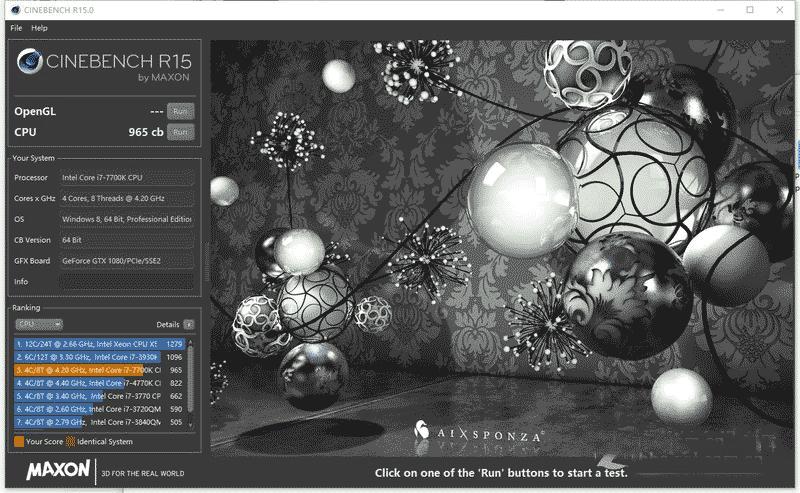The height and width of the screenshot is (493, 800).
Task: Open the CPU ranking type dropdown
Action: [x=39, y=324]
